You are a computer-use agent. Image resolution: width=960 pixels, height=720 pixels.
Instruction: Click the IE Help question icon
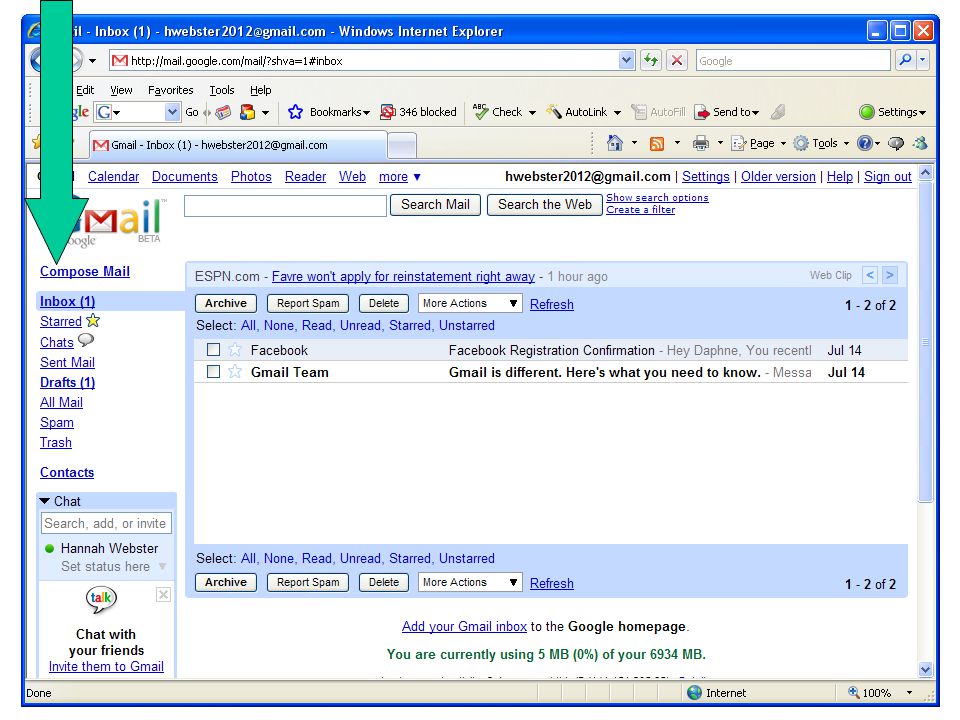(x=864, y=143)
